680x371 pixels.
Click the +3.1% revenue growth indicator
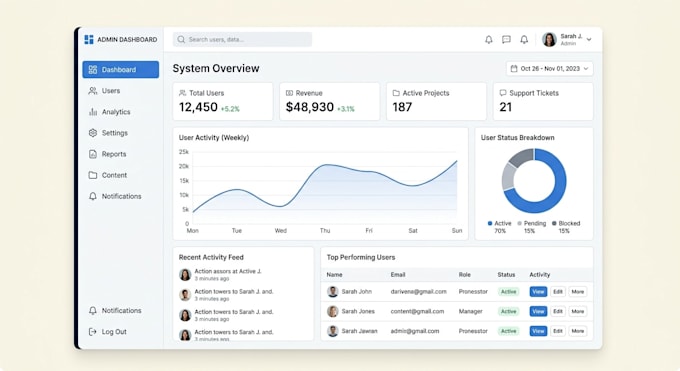click(x=346, y=109)
